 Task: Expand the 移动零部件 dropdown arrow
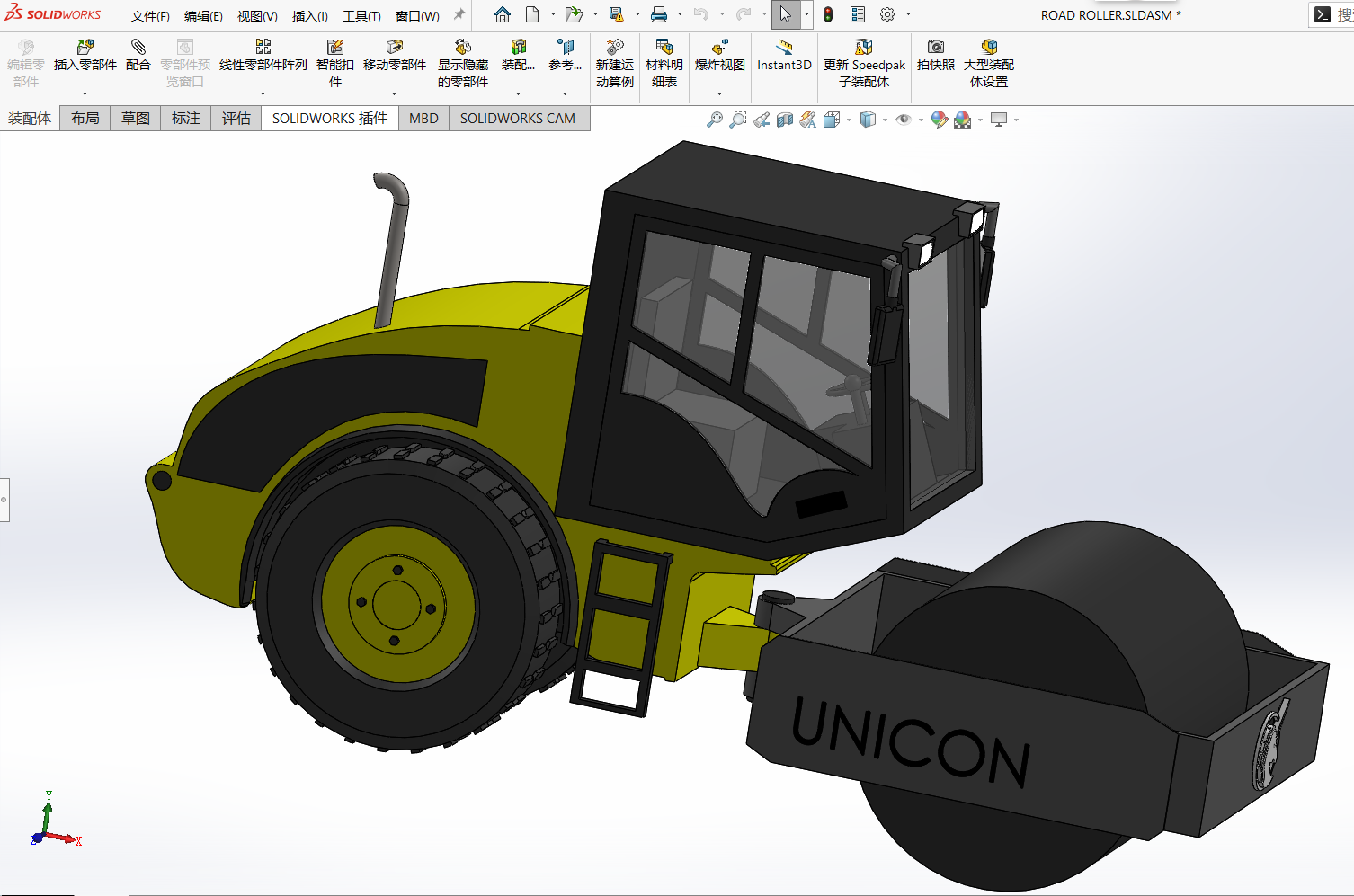[x=395, y=93]
